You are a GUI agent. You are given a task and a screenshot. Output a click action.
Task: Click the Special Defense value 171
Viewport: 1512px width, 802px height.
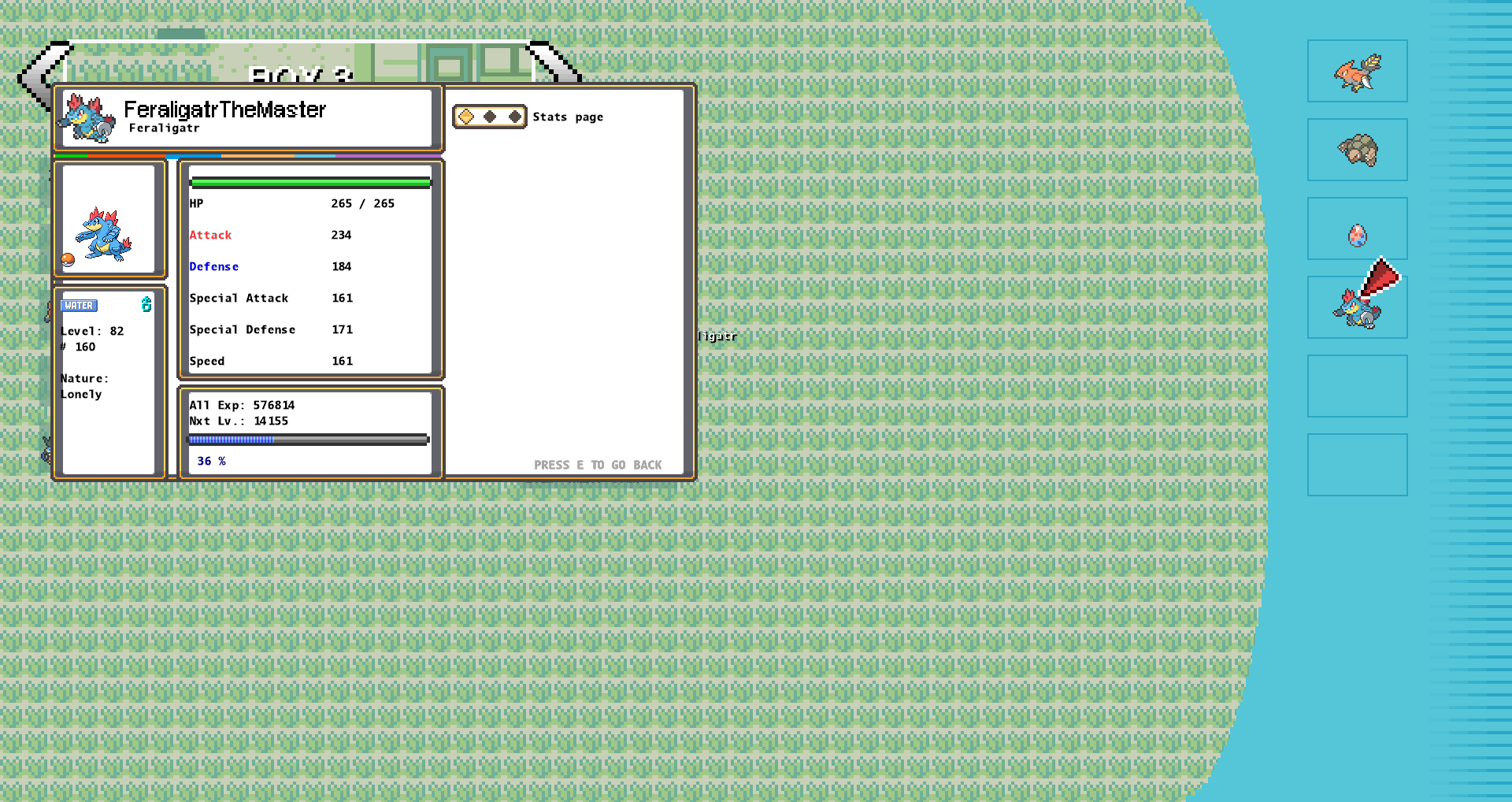pyautogui.click(x=342, y=329)
